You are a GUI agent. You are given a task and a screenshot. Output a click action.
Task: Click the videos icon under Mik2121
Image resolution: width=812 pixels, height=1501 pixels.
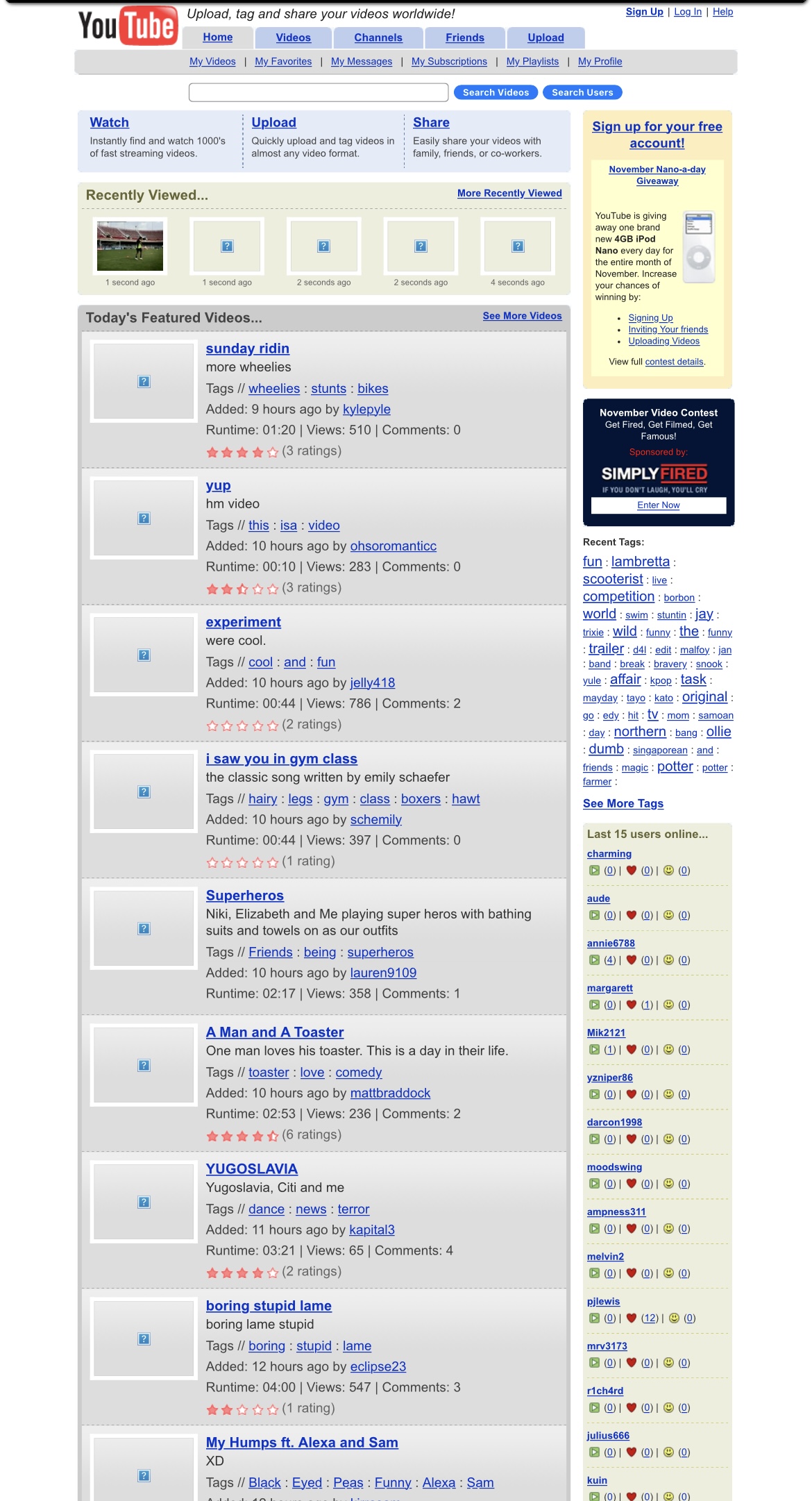pos(594,1050)
